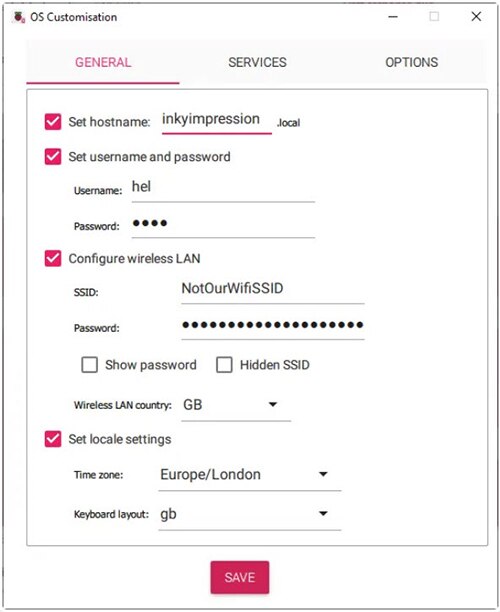Switch to the SERVICES tab

click(x=257, y=62)
